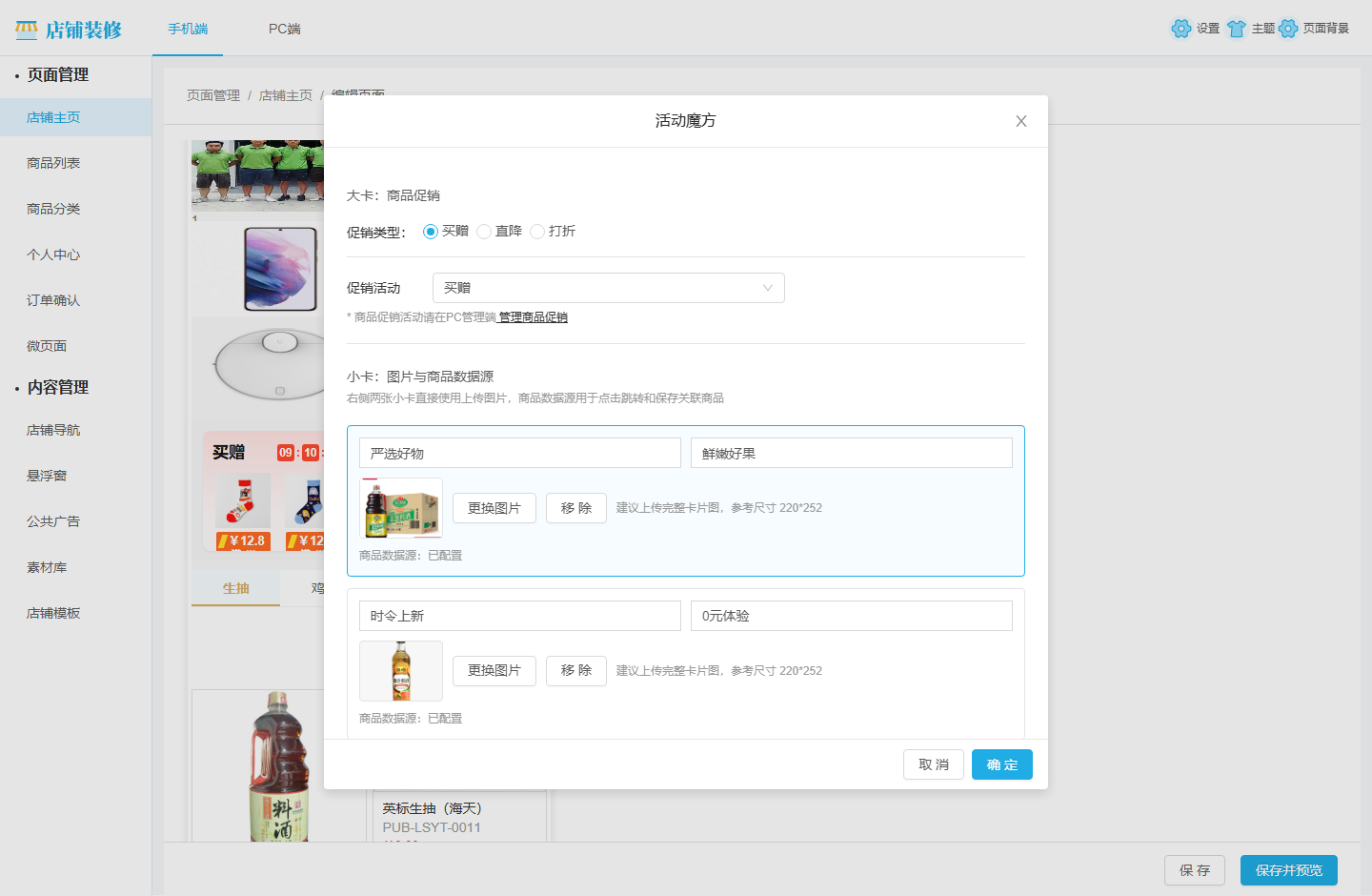The height and width of the screenshot is (896, 1372).
Task: Click the oil bottle thumbnail in 时令上新 card
Action: [x=401, y=671]
